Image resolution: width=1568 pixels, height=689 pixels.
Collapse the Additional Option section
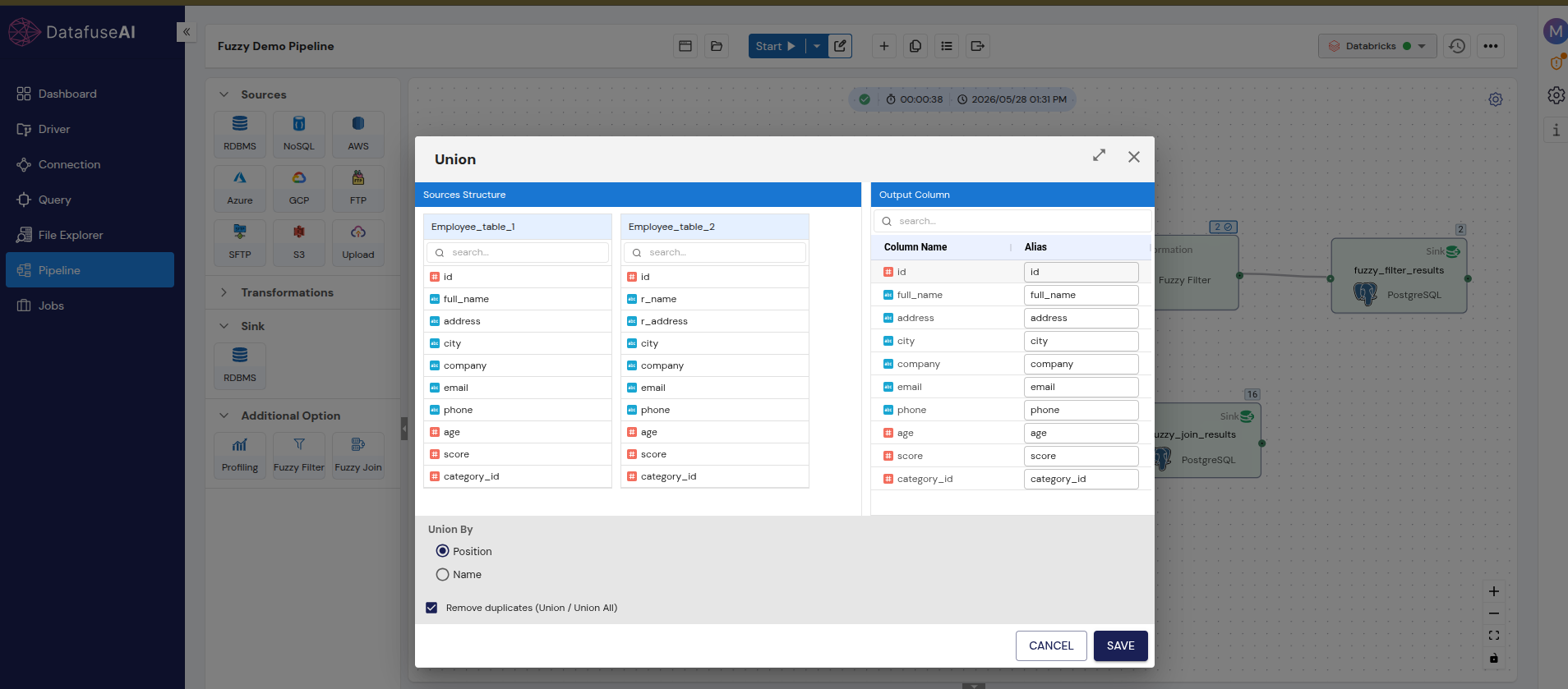(224, 416)
